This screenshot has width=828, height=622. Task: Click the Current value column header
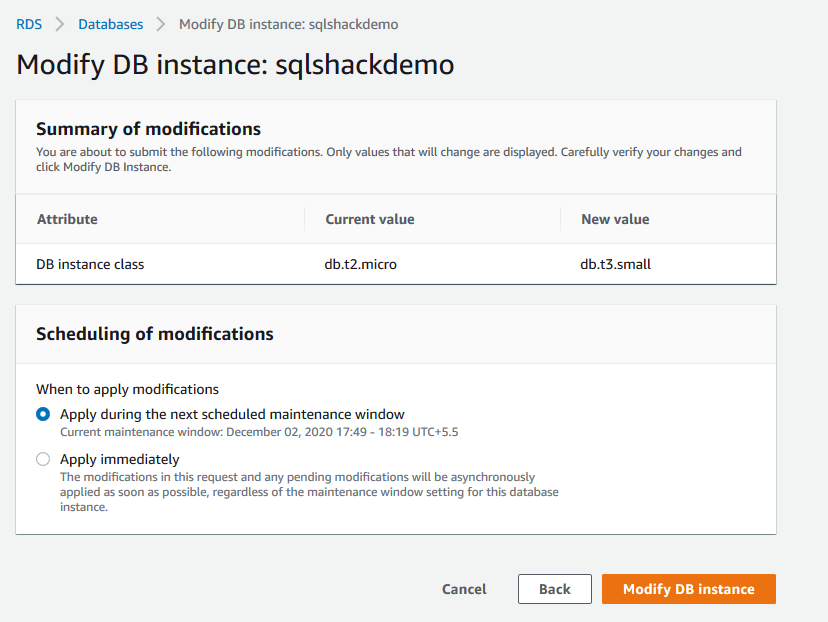click(x=369, y=219)
